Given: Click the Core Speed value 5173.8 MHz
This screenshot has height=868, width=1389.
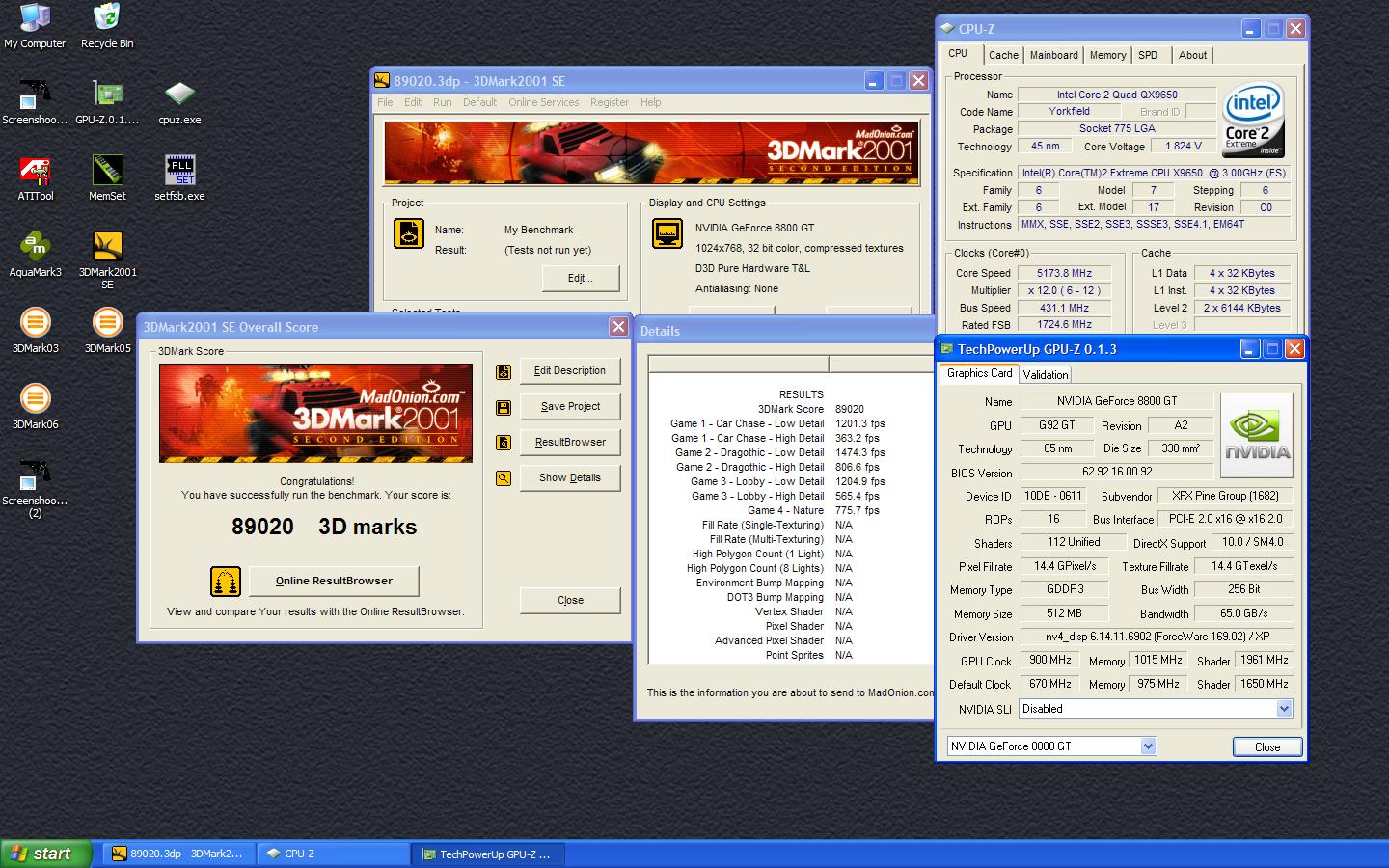Looking at the screenshot, I should pyautogui.click(x=1065, y=273).
